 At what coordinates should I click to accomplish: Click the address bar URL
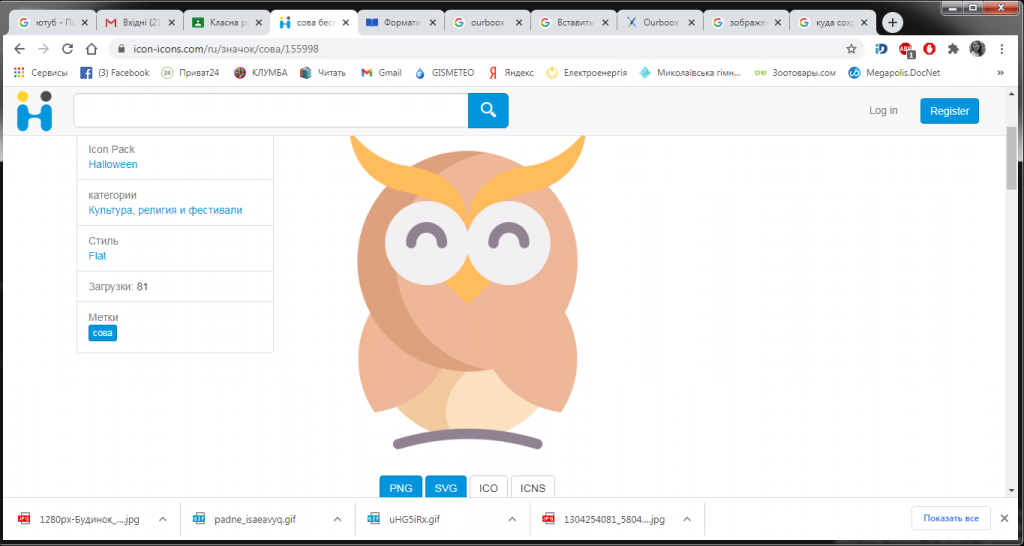click(x=226, y=49)
